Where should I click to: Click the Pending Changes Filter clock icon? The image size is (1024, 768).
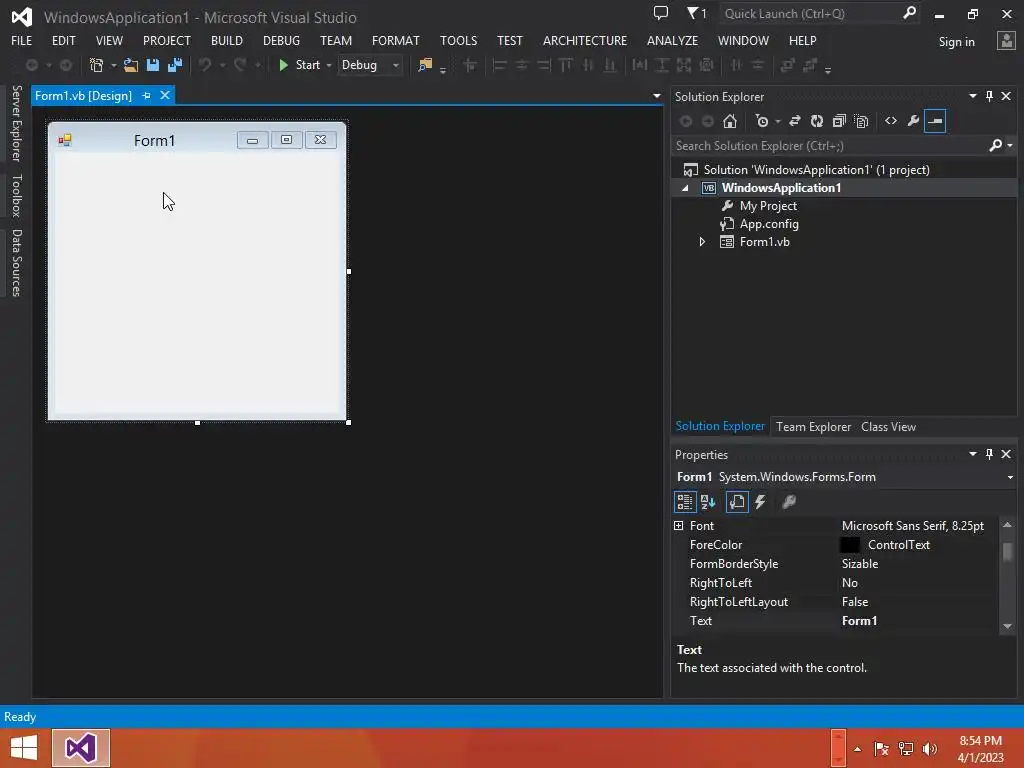(761, 121)
